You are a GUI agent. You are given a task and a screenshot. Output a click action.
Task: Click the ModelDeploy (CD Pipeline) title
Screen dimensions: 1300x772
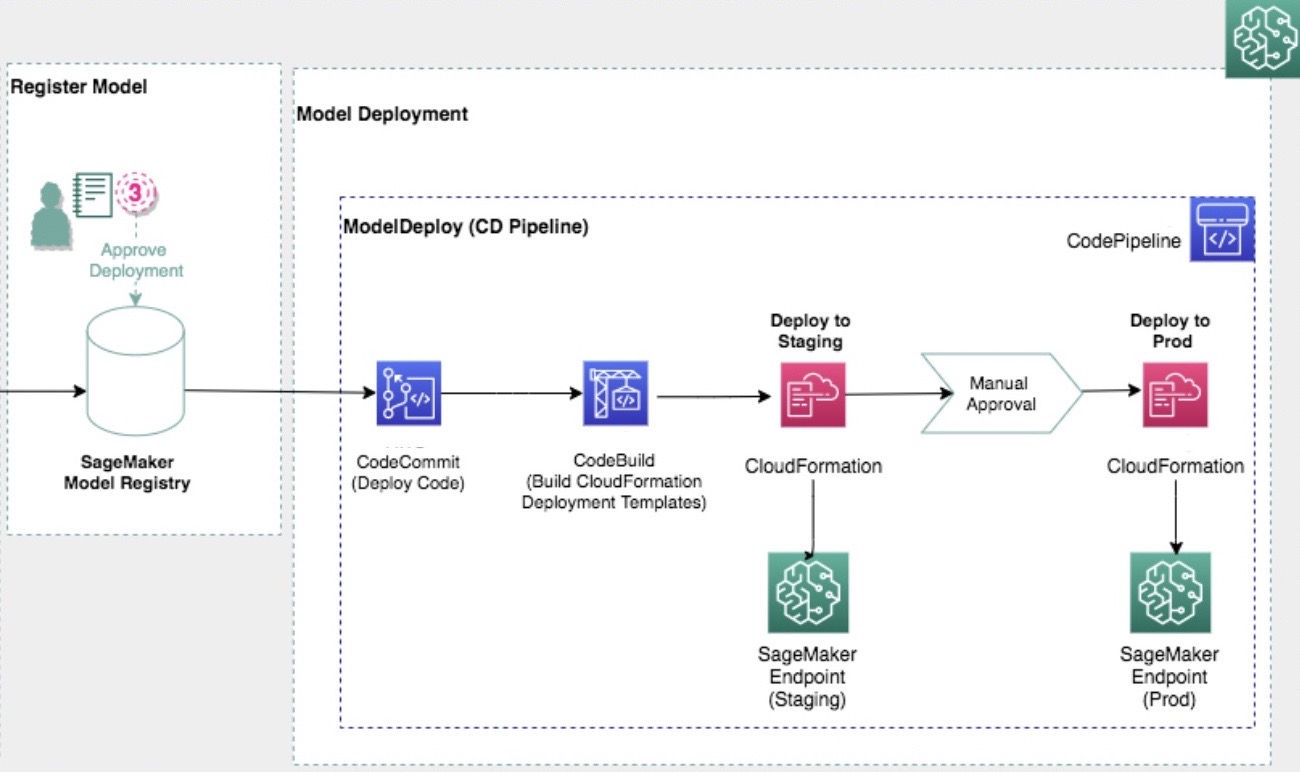pyautogui.click(x=466, y=227)
